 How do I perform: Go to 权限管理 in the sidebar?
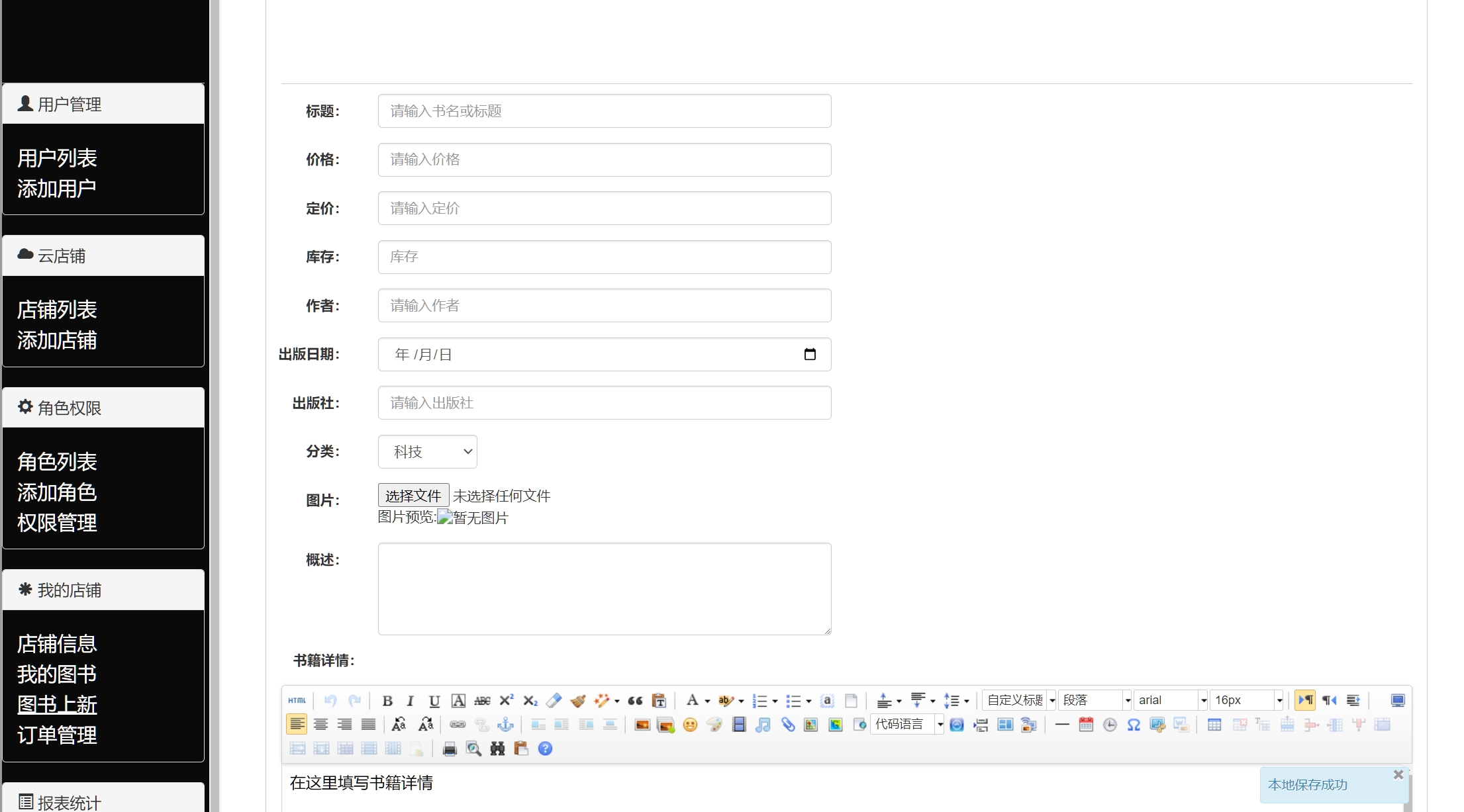[x=57, y=523]
